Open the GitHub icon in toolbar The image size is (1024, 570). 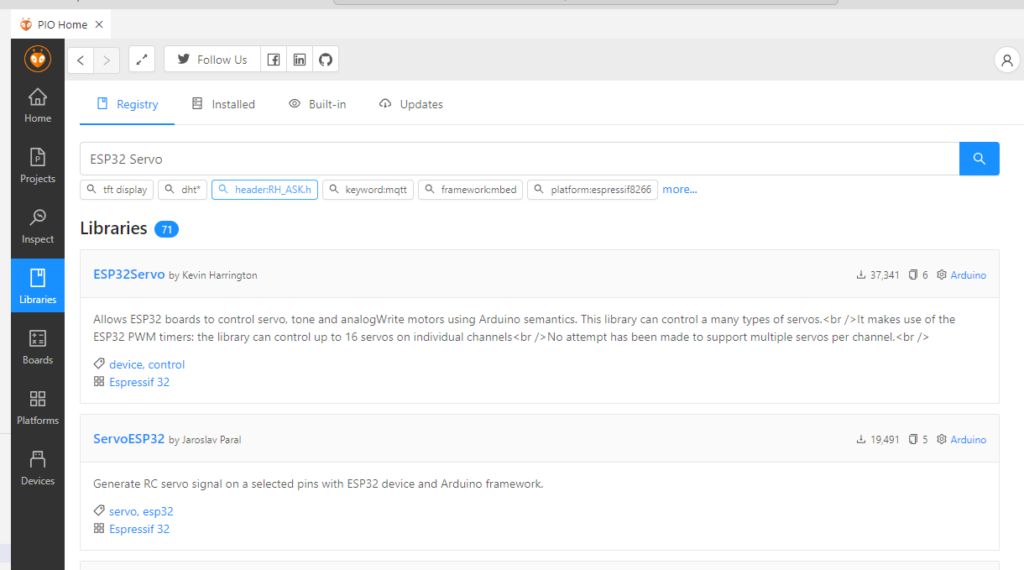pyautogui.click(x=325, y=60)
